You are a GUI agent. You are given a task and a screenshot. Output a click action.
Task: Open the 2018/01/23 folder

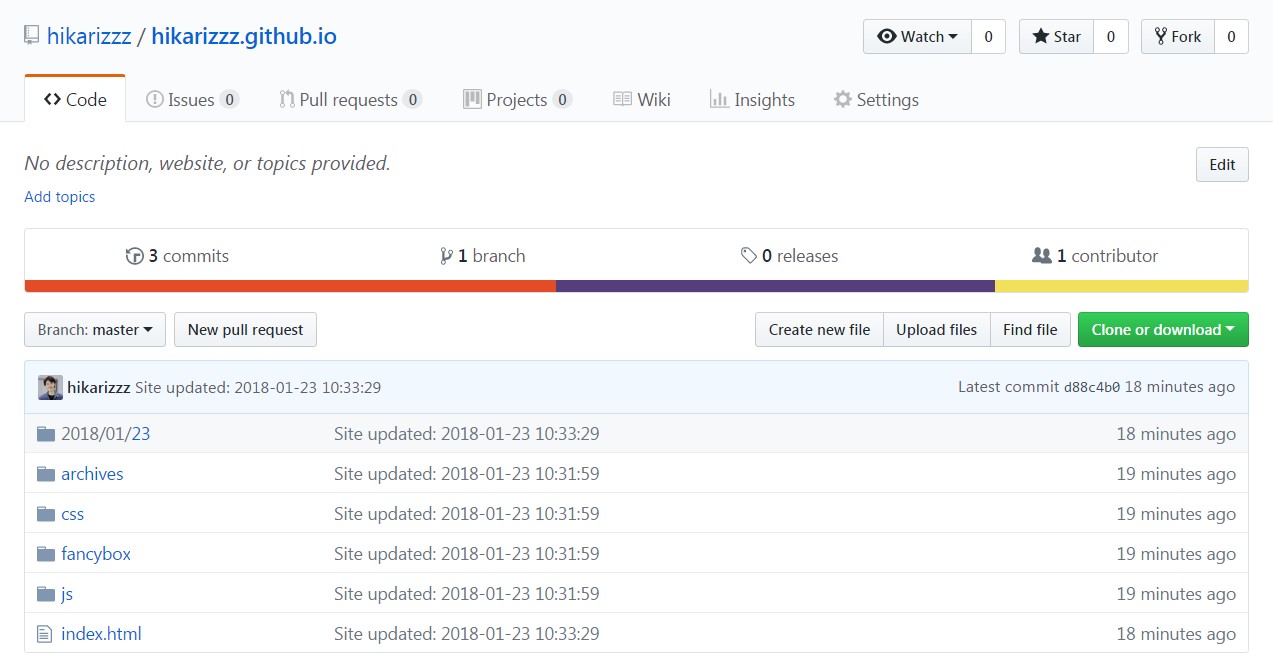(x=105, y=434)
